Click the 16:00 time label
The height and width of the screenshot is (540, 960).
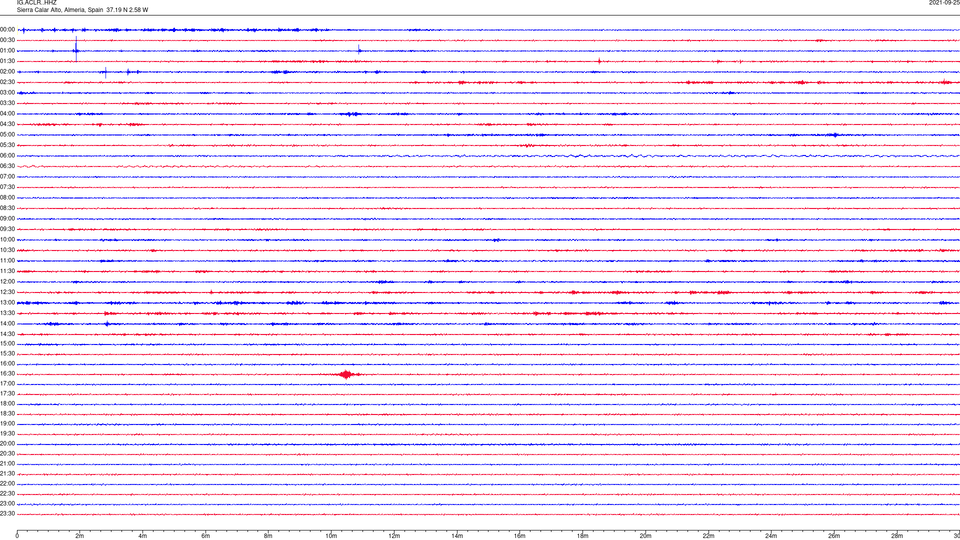7,364
